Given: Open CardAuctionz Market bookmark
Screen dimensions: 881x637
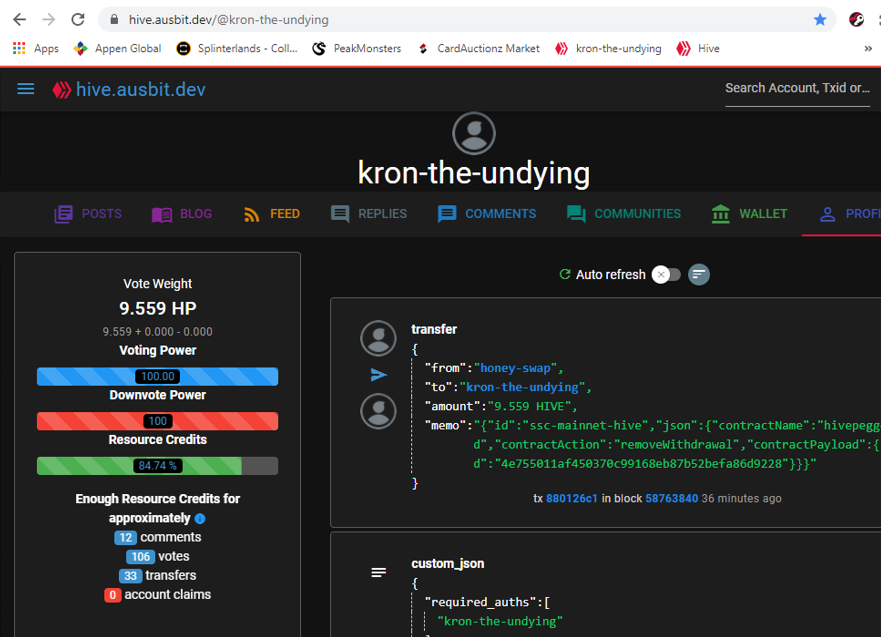Looking at the screenshot, I should (478, 49).
